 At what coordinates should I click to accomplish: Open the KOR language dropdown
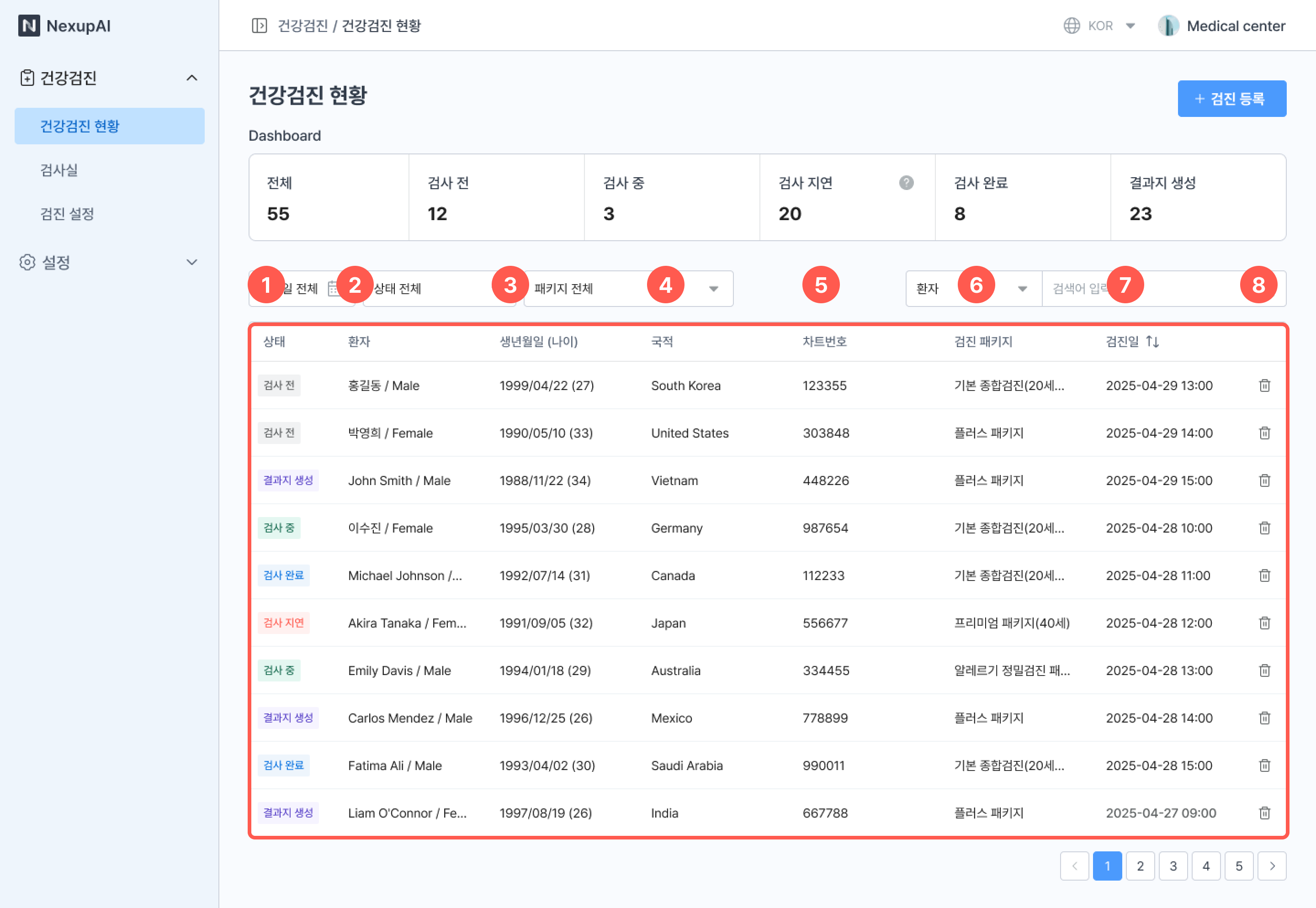[1130, 26]
